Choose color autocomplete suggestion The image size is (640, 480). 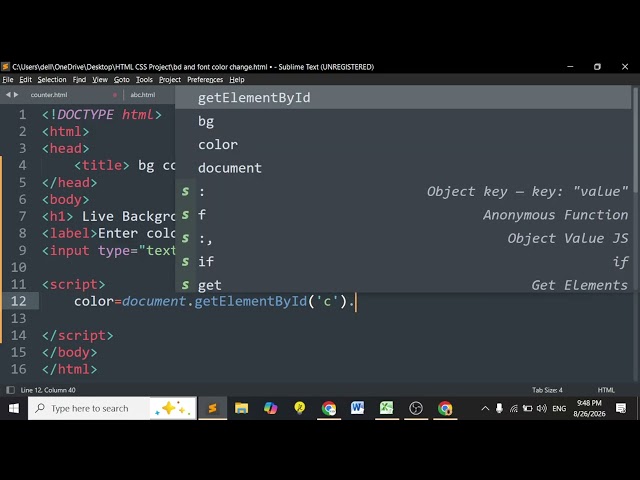click(403, 144)
